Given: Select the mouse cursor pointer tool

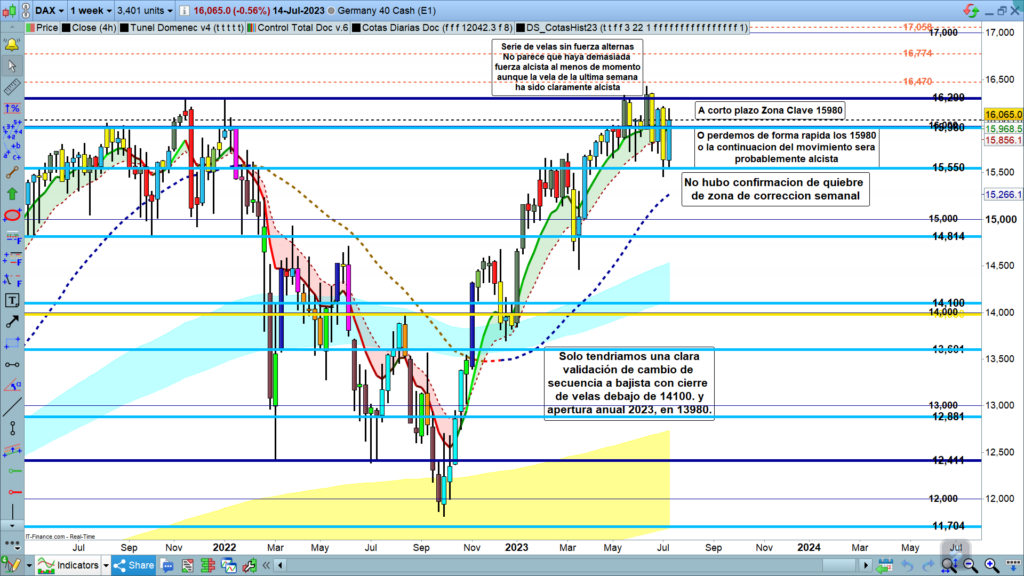Looking at the screenshot, I should point(13,66).
